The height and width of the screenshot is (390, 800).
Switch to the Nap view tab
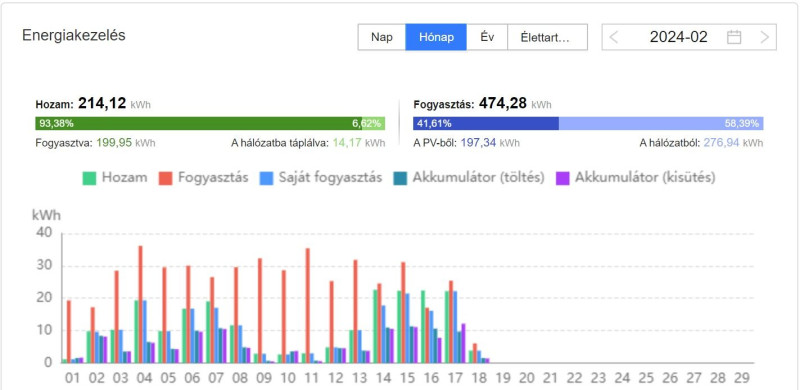click(x=382, y=37)
